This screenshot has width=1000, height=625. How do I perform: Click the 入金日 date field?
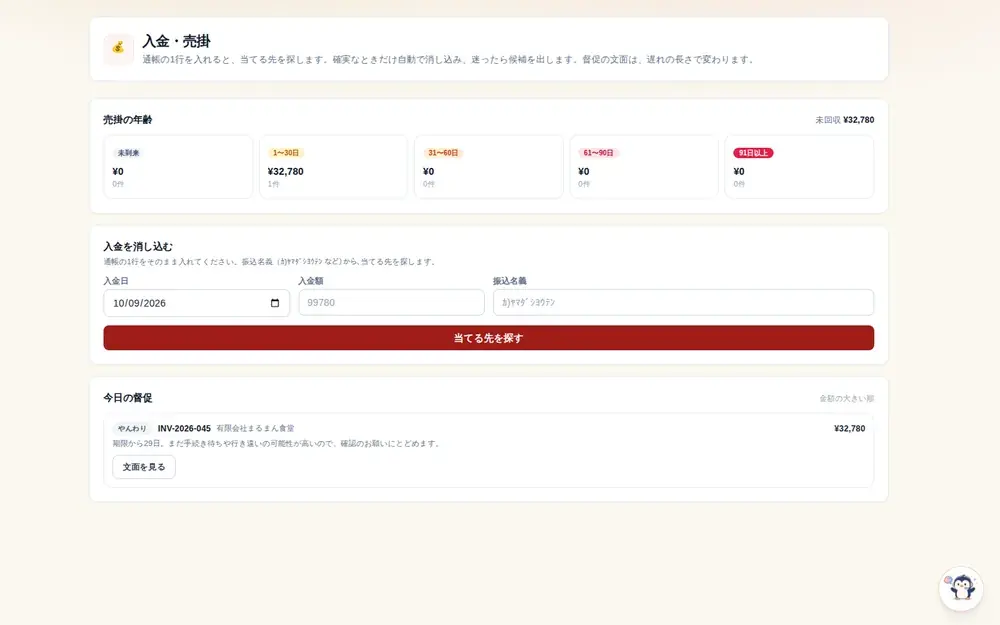196,303
